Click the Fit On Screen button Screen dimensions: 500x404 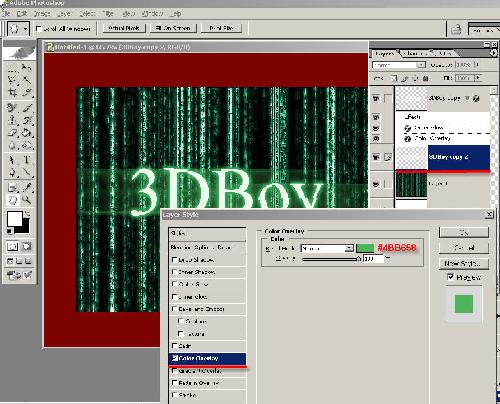coord(173,28)
